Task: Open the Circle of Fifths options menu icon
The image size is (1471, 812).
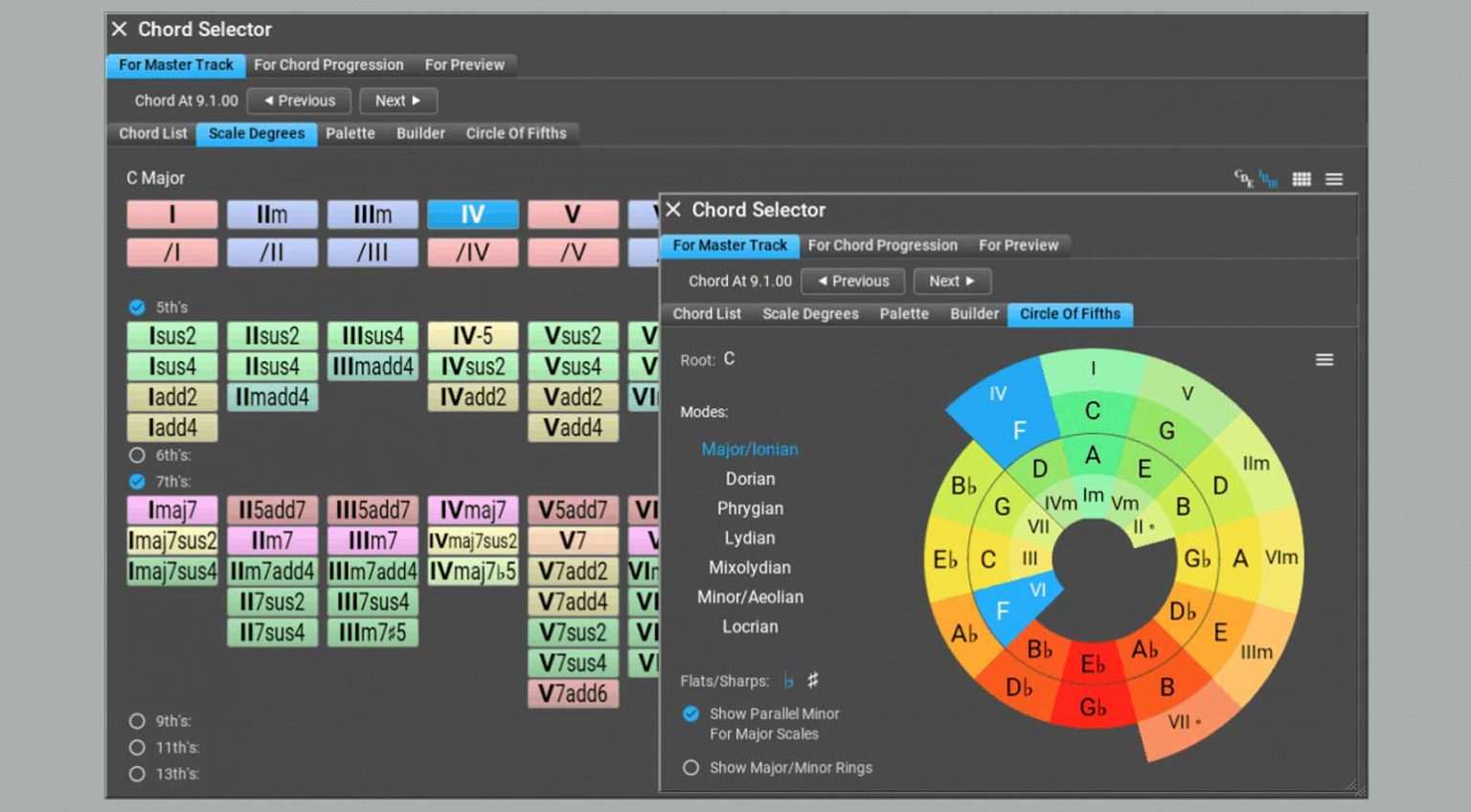Action: coord(1324,359)
